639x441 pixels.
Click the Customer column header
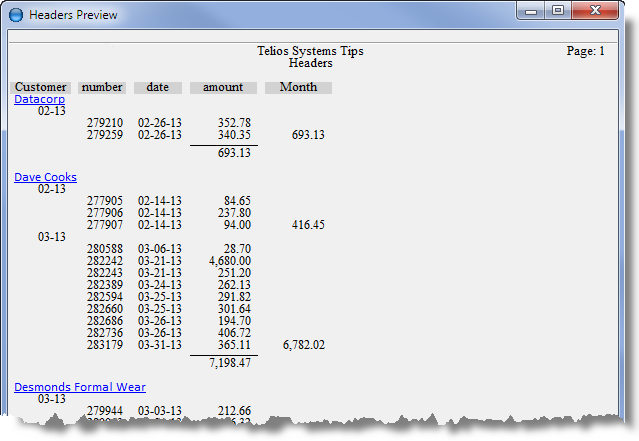tap(41, 87)
